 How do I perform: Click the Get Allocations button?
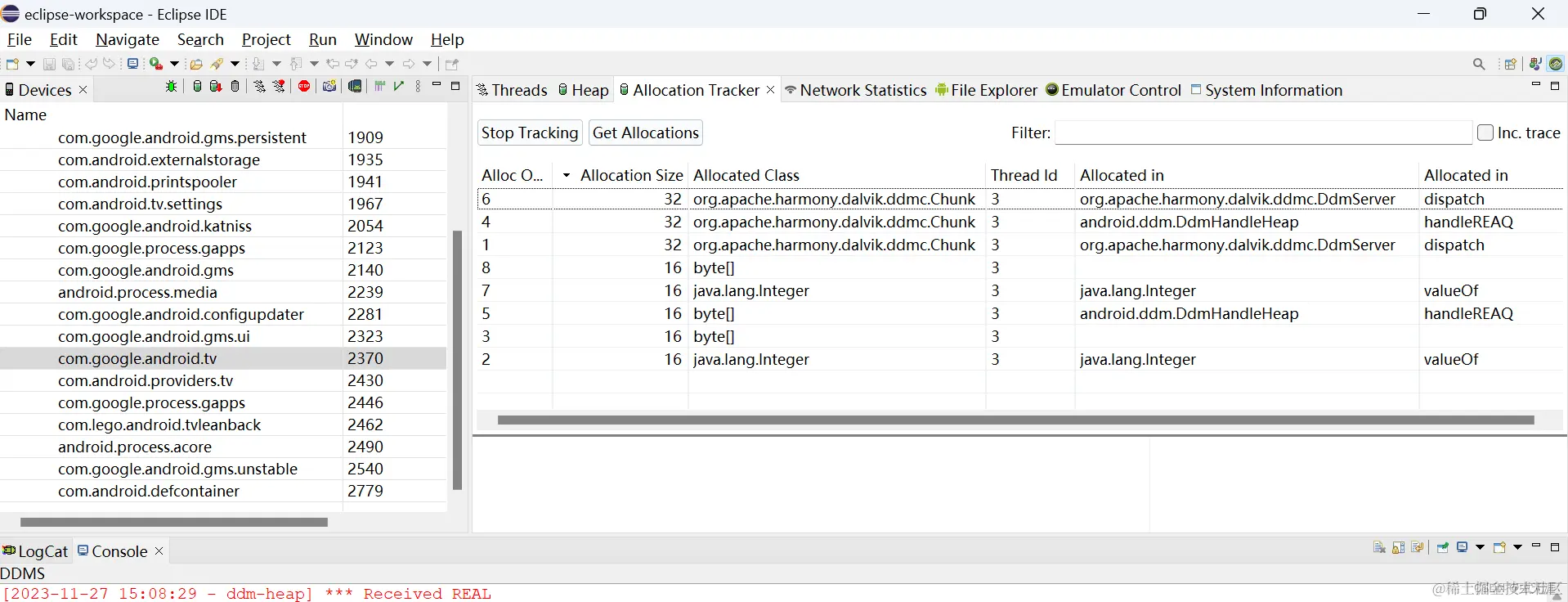[646, 133]
